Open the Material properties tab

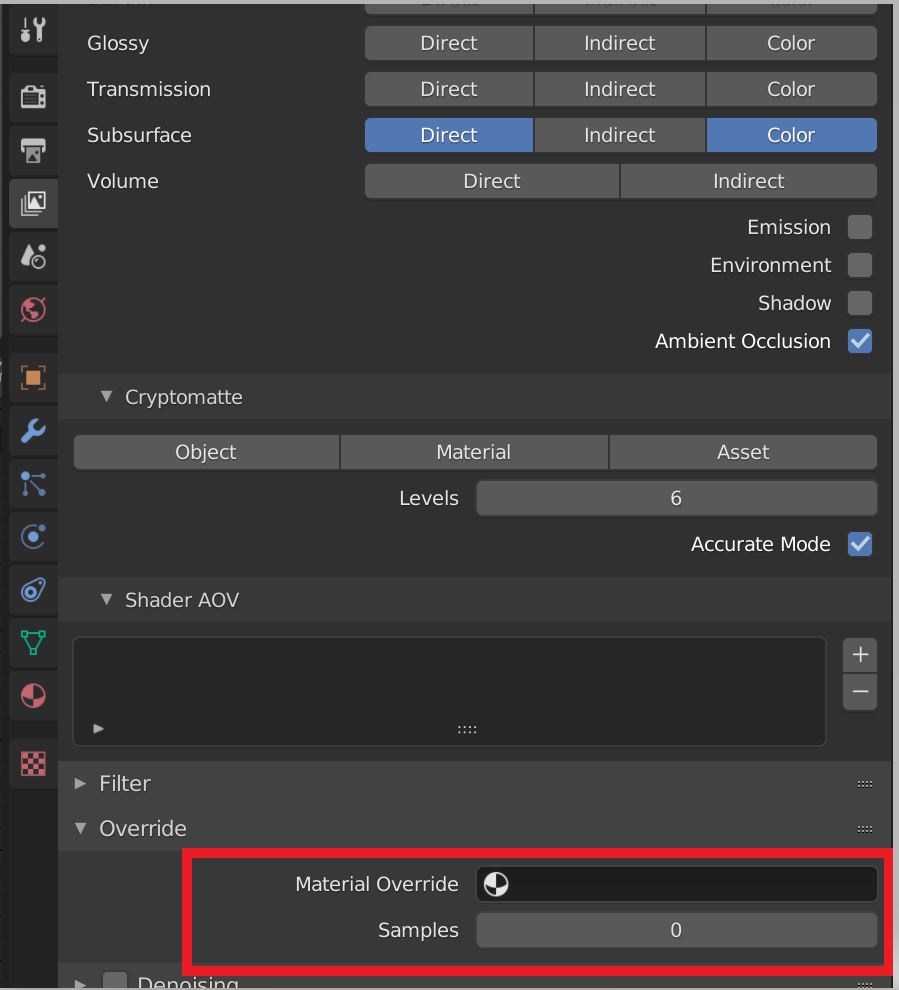click(33, 696)
